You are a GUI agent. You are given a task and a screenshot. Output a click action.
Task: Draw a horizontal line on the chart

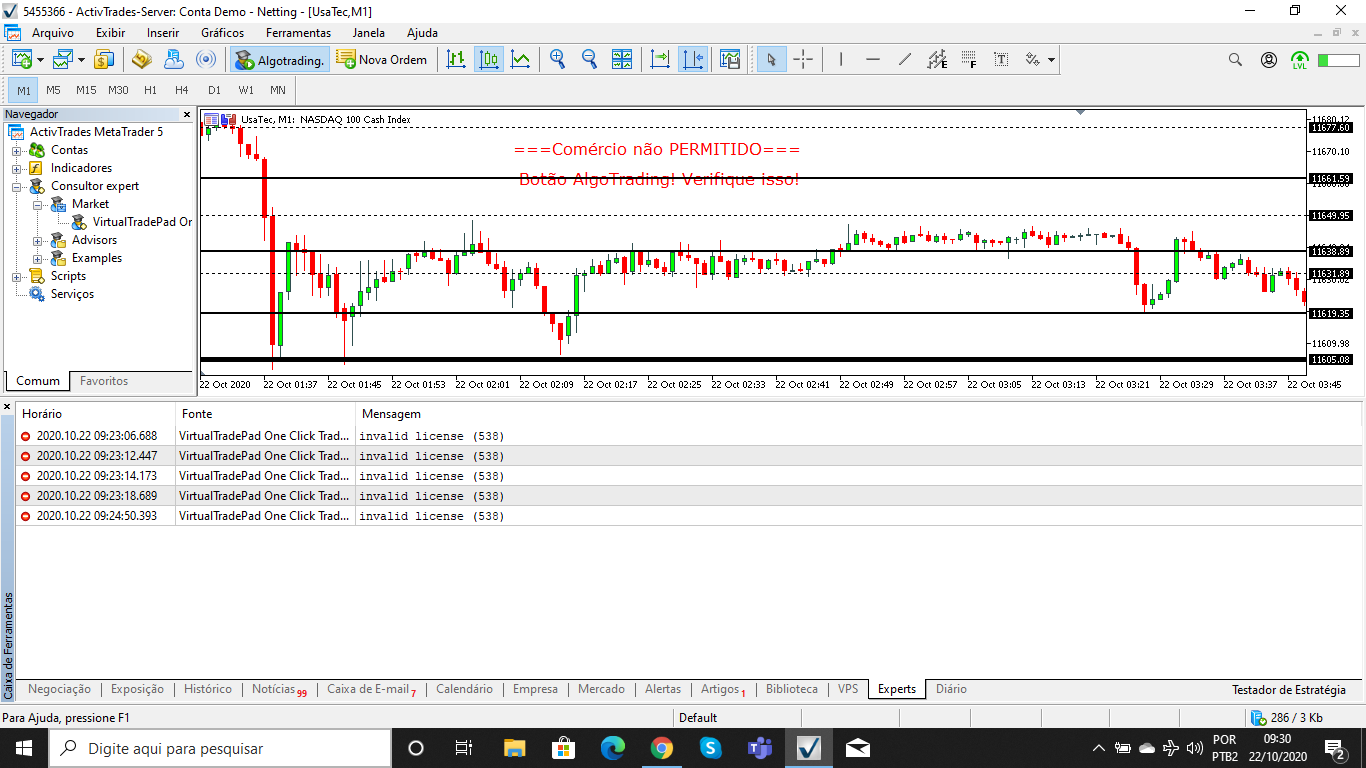click(872, 59)
